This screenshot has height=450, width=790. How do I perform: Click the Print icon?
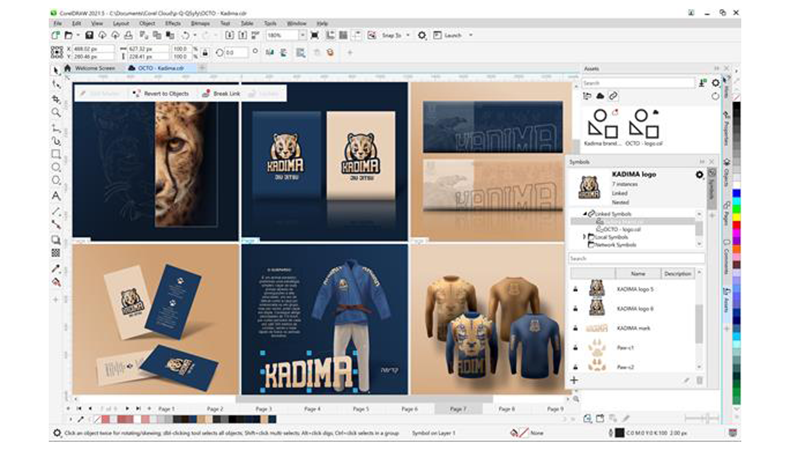(x=128, y=35)
